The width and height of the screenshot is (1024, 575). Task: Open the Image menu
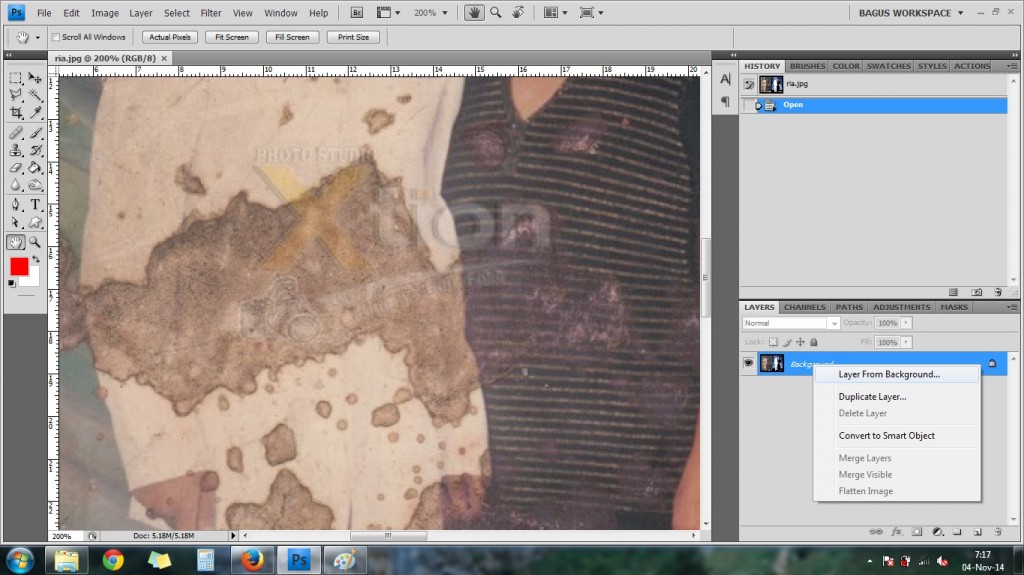pyautogui.click(x=104, y=13)
